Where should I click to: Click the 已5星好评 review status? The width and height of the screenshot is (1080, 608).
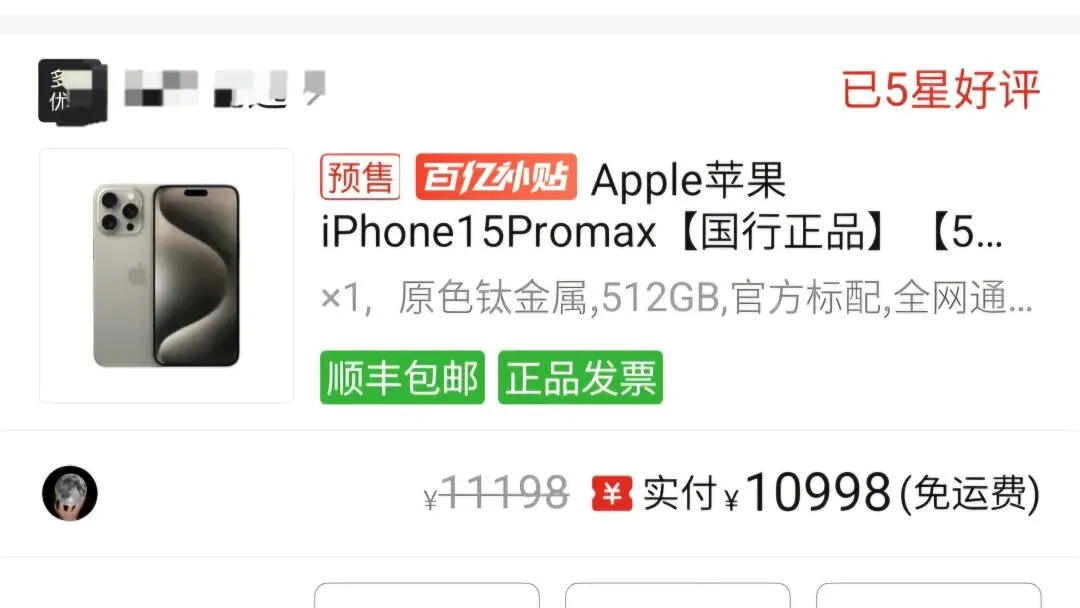[940, 90]
